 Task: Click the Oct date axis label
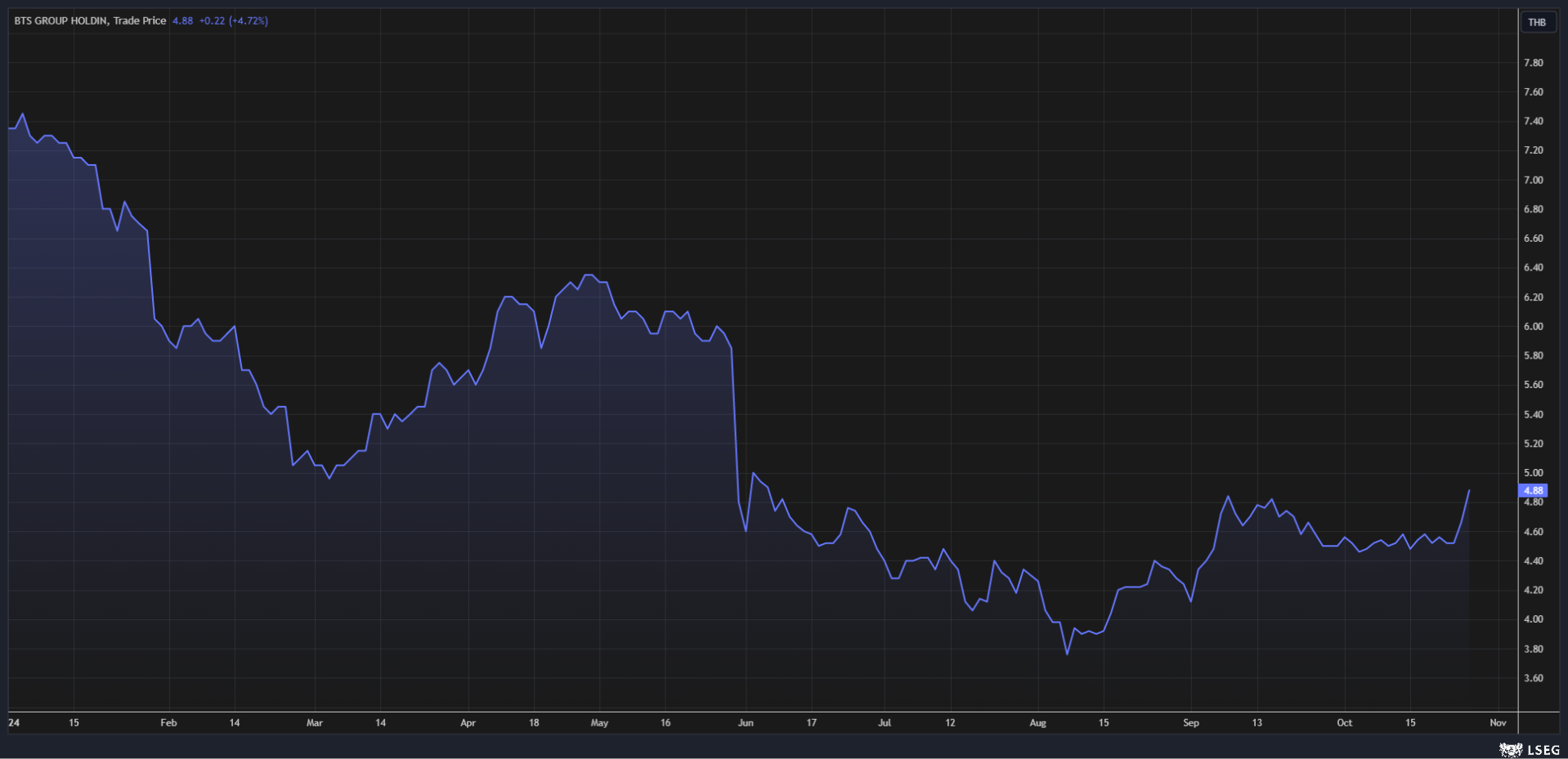tap(1344, 722)
